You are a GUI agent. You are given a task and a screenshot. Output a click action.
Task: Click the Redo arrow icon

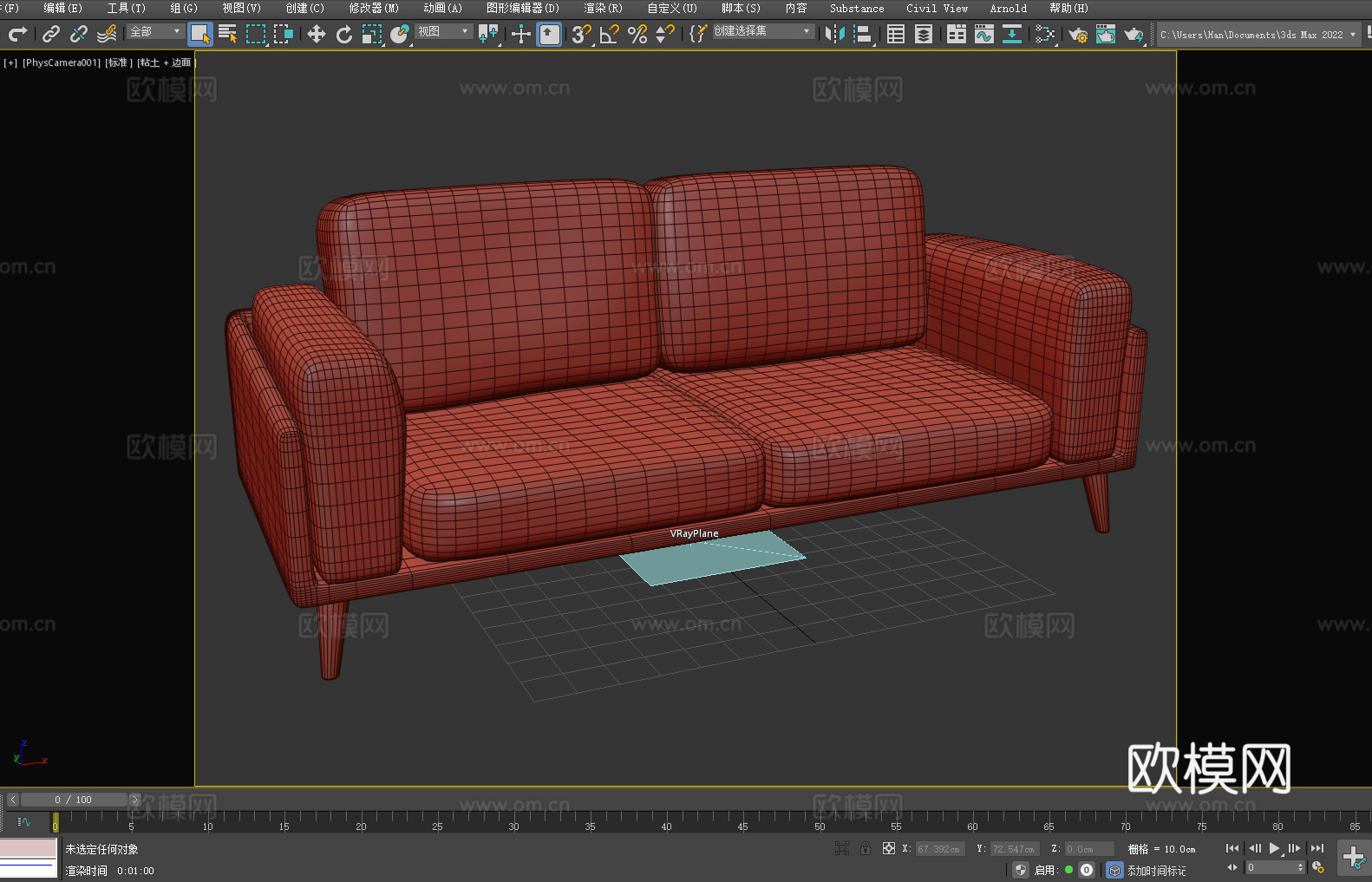click(x=17, y=35)
